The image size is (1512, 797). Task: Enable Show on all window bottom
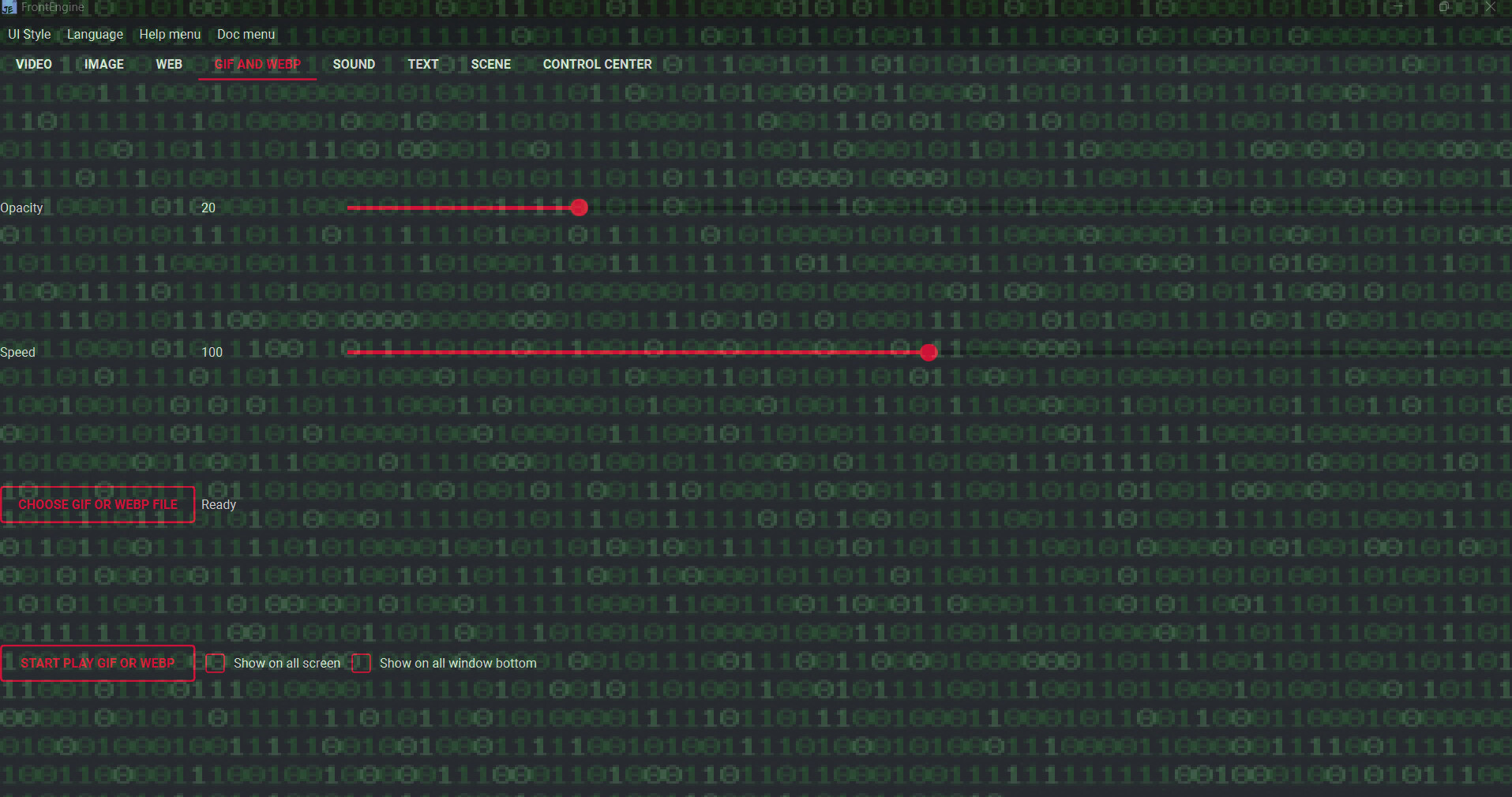361,663
